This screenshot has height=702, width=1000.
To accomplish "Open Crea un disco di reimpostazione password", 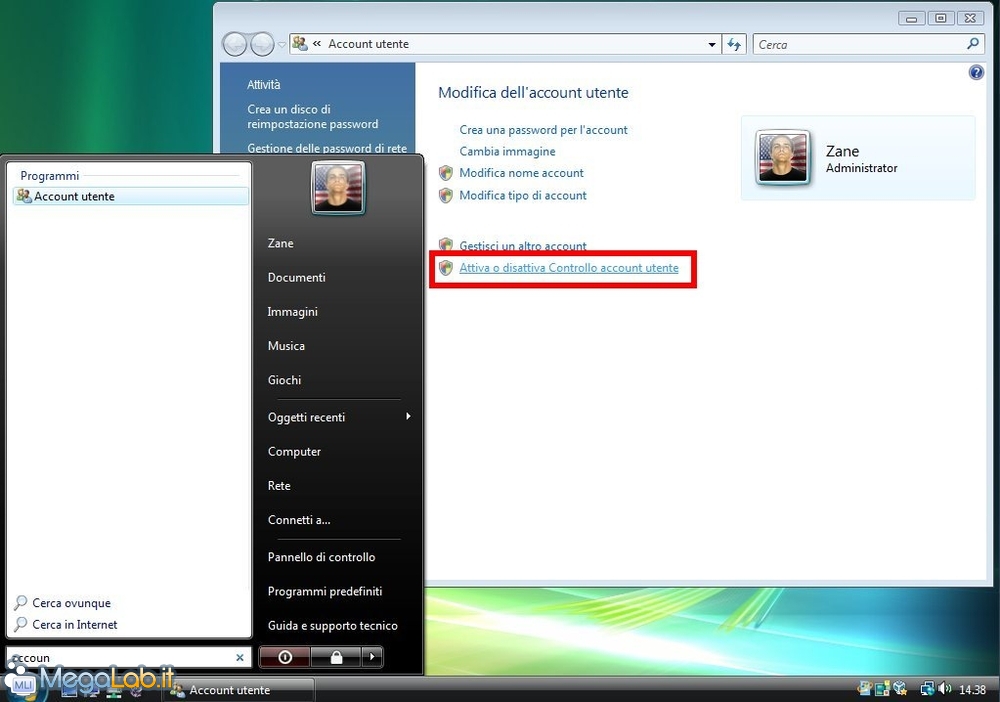I will (312, 117).
